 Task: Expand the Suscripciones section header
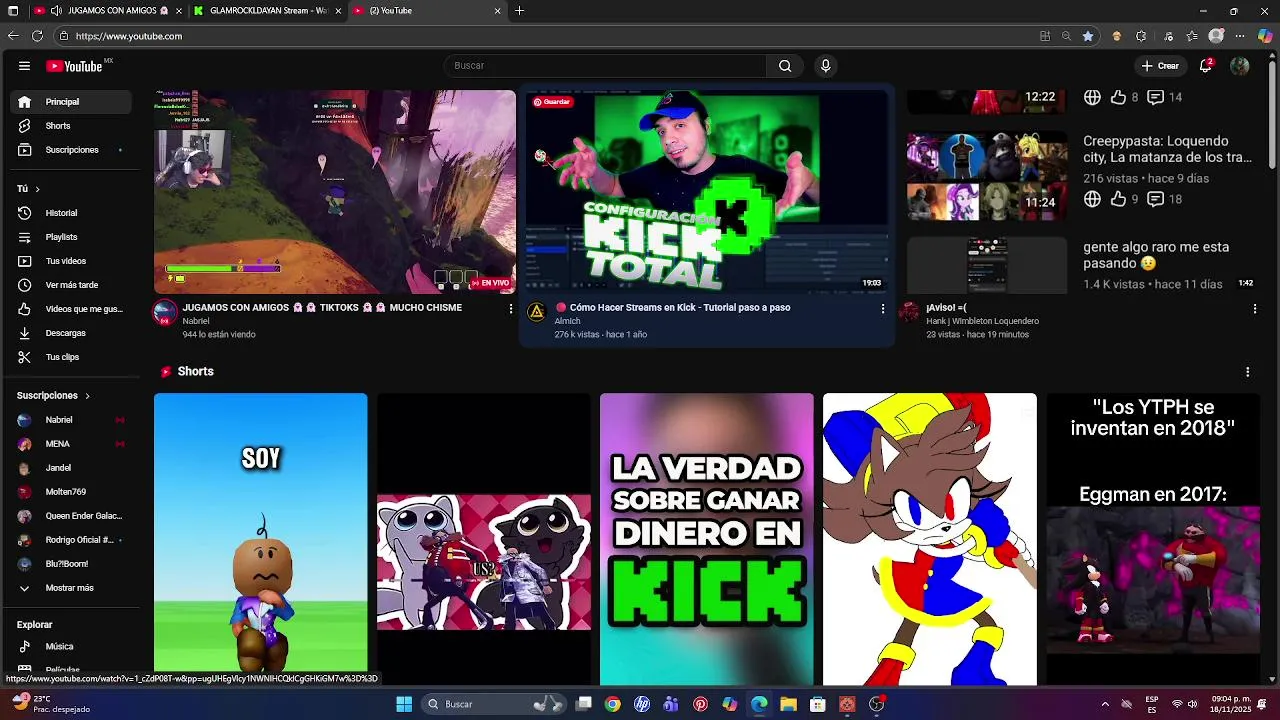[x=53, y=396]
